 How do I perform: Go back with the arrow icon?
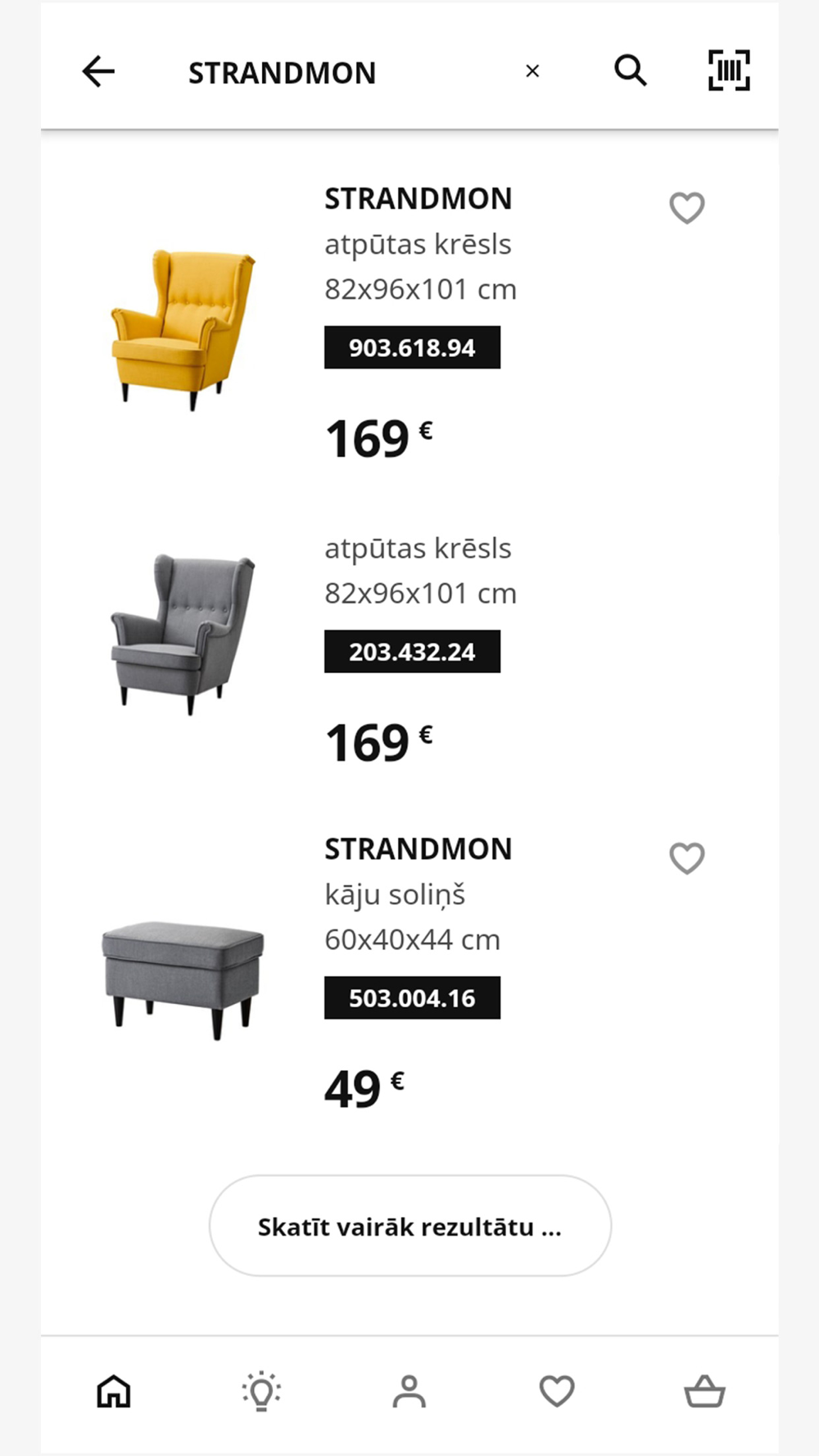pos(98,71)
